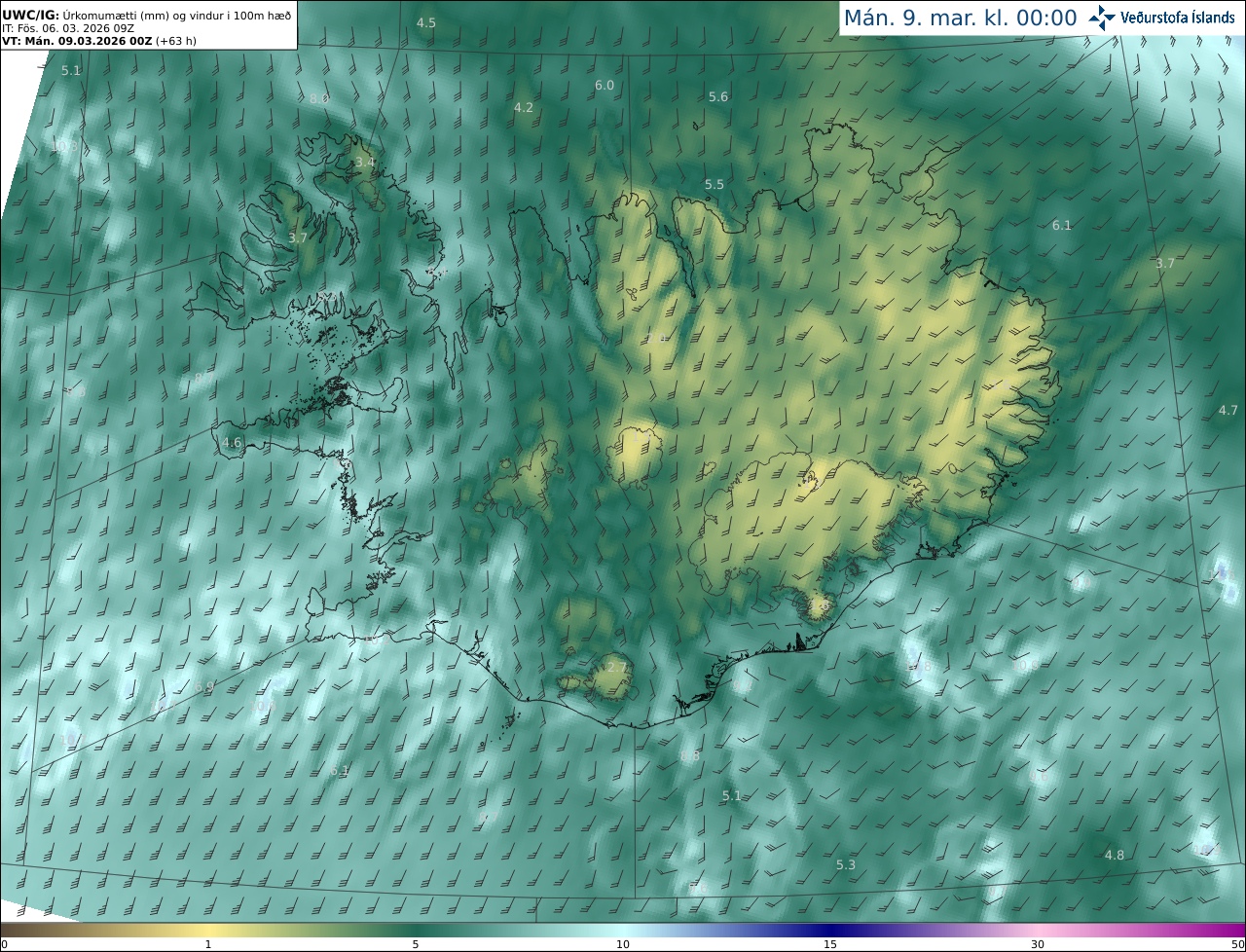Click the 6.9 value on the map

click(203, 687)
